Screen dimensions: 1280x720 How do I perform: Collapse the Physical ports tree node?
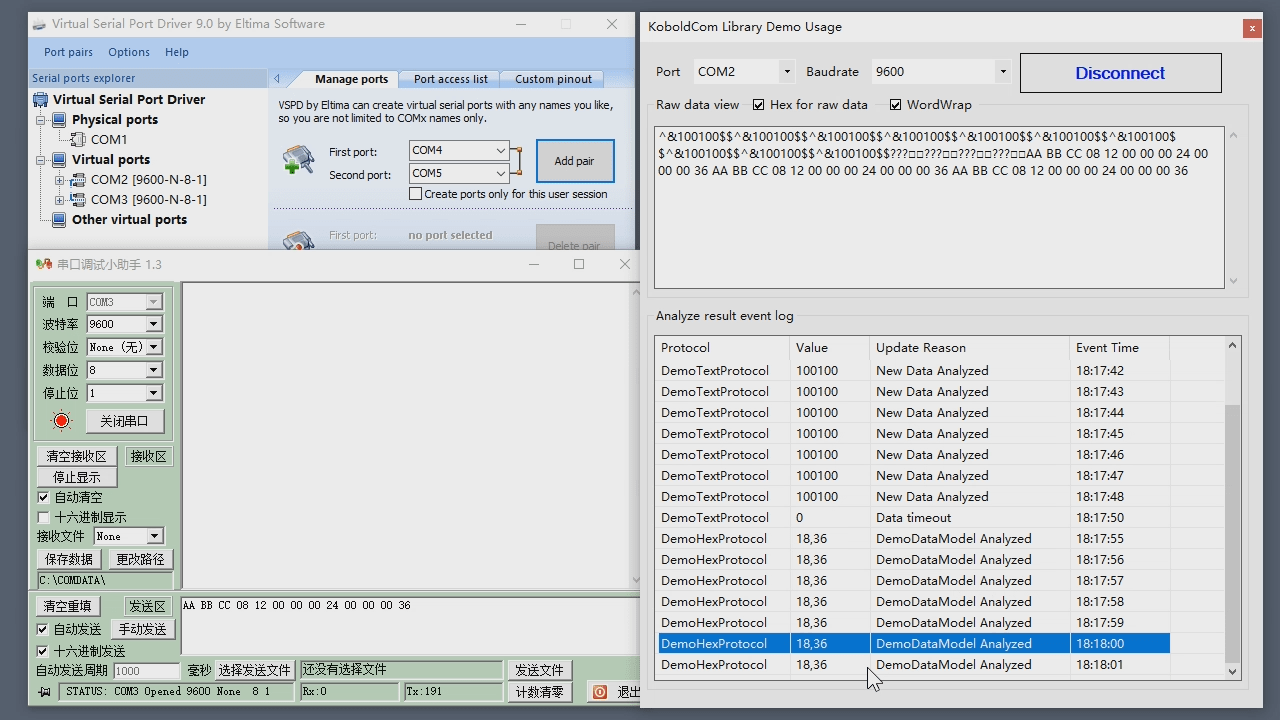41,119
